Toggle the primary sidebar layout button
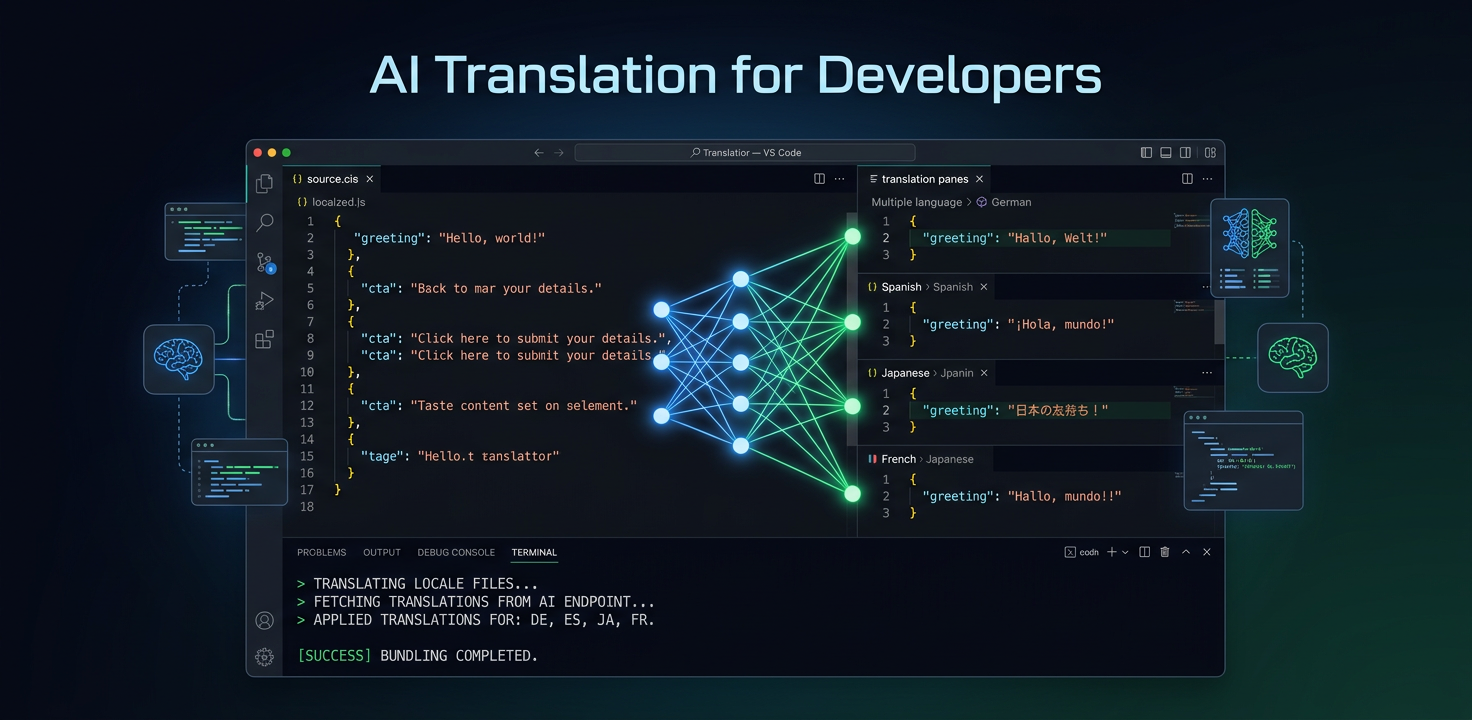Screen dimensions: 1472x720 pos(1146,153)
